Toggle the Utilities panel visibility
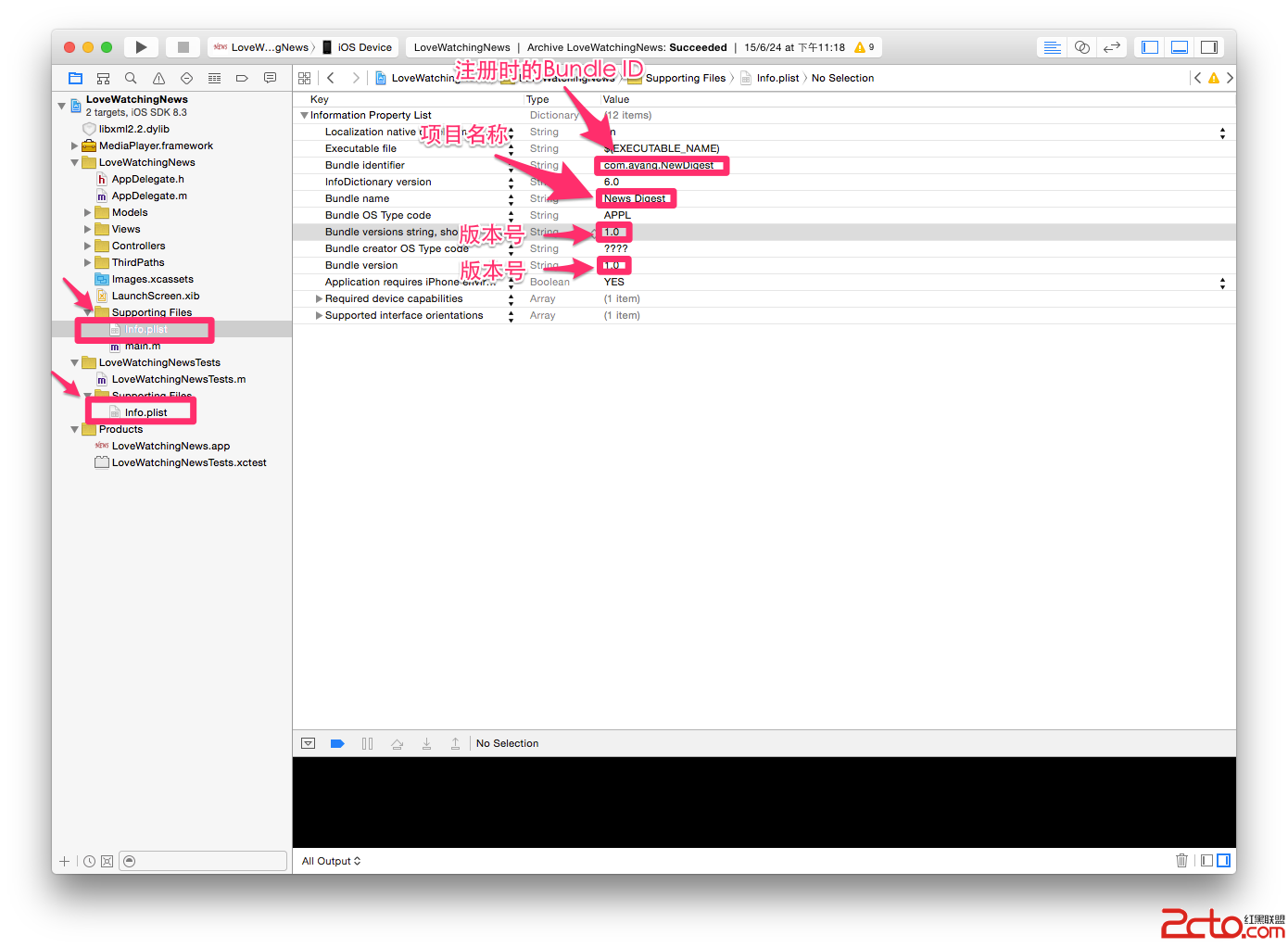The height and width of the screenshot is (948, 1288). point(1209,47)
